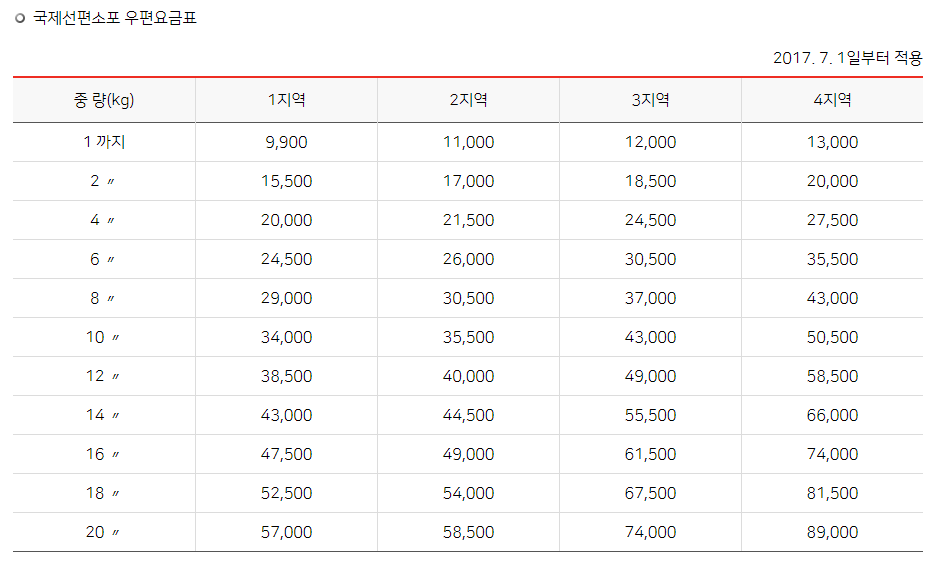The image size is (940, 565).
Task: Click the 2017. 7. 1일부터 적용 date note
Action: click(x=847, y=58)
